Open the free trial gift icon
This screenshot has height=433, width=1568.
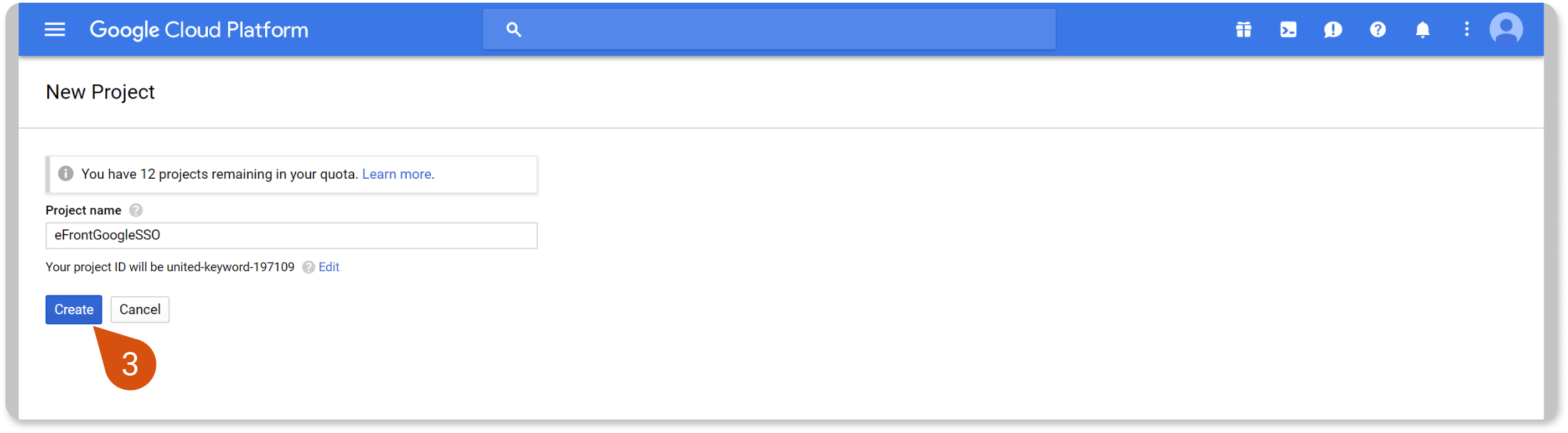[1243, 30]
